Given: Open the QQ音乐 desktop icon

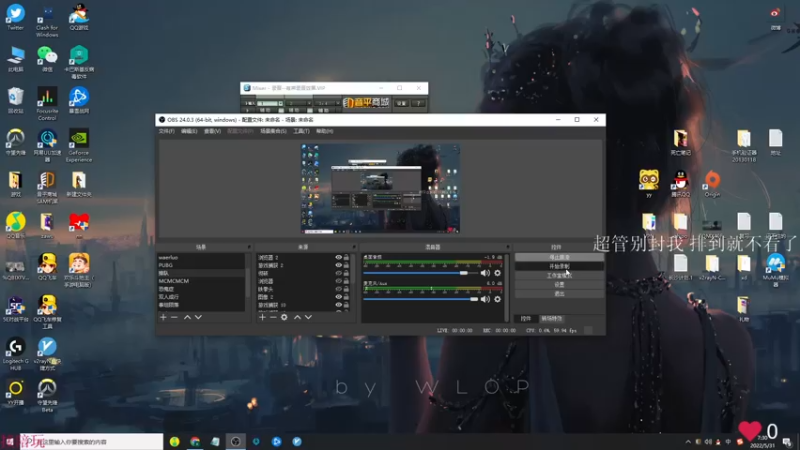Looking at the screenshot, I should [x=15, y=226].
